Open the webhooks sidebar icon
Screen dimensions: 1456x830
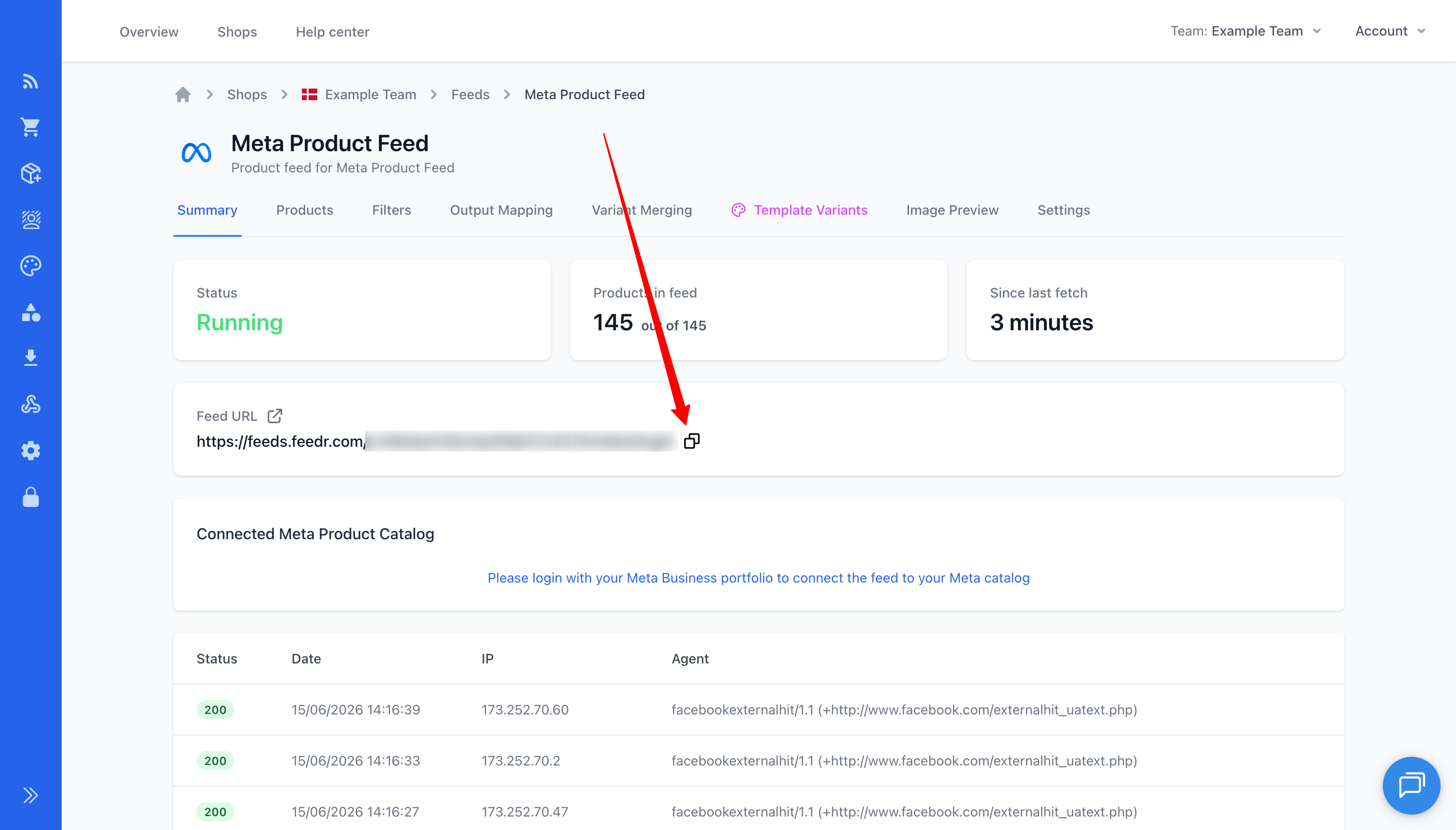(30, 404)
